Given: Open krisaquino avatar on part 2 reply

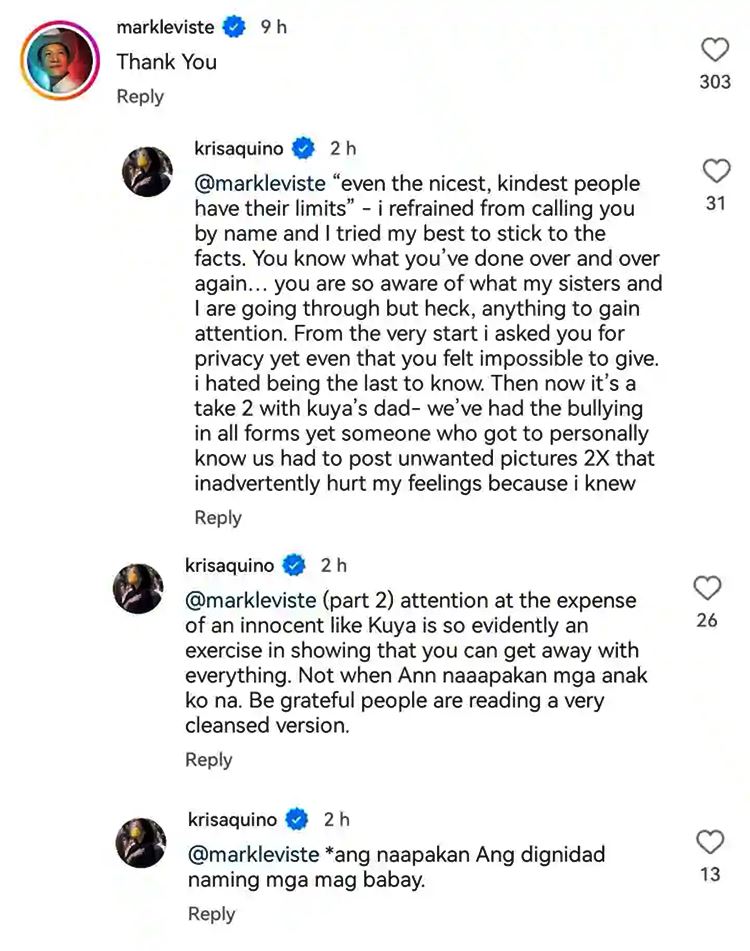Looking at the screenshot, I should coord(138,589).
